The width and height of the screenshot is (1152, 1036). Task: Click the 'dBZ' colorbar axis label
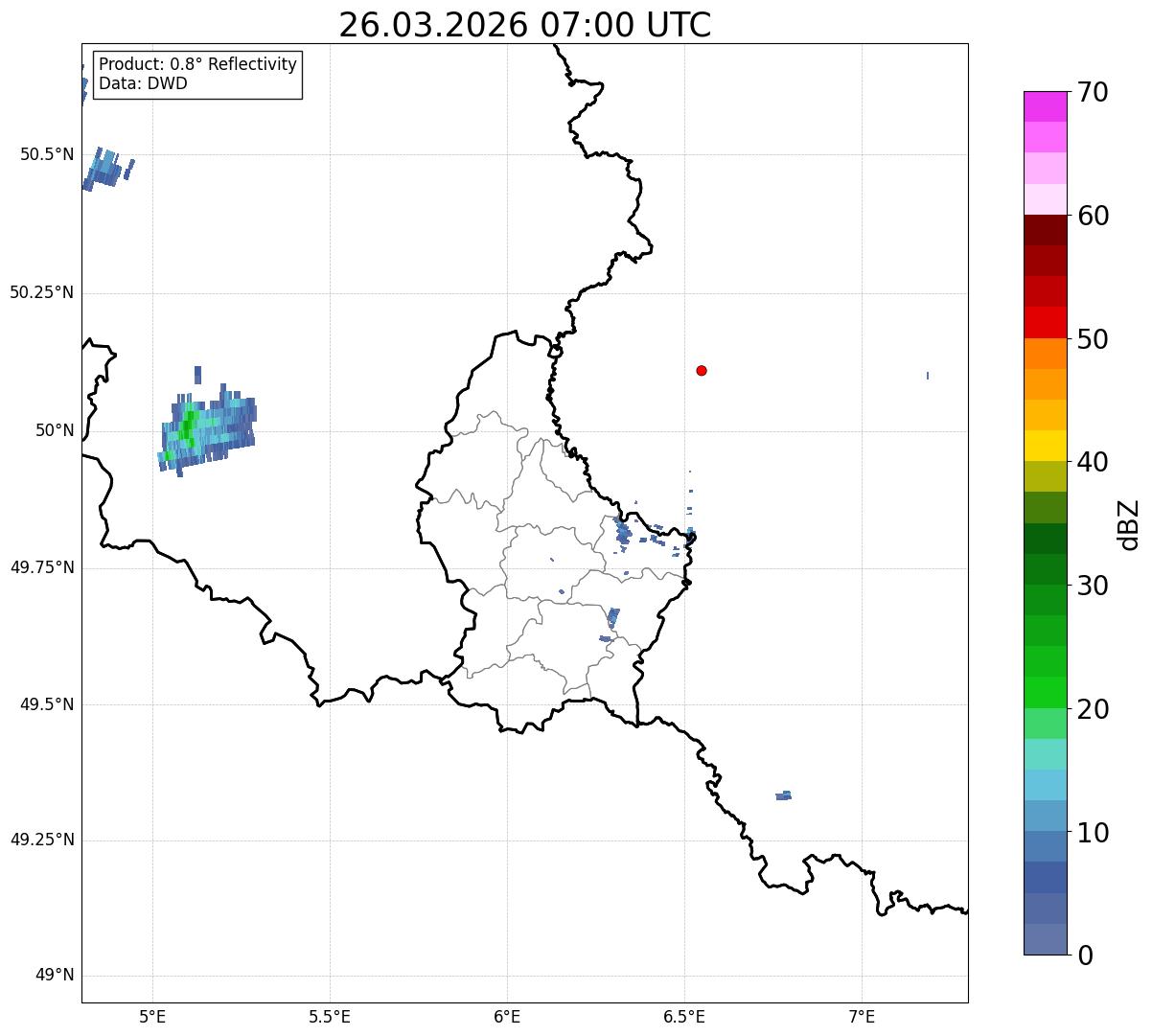pyautogui.click(x=1129, y=524)
